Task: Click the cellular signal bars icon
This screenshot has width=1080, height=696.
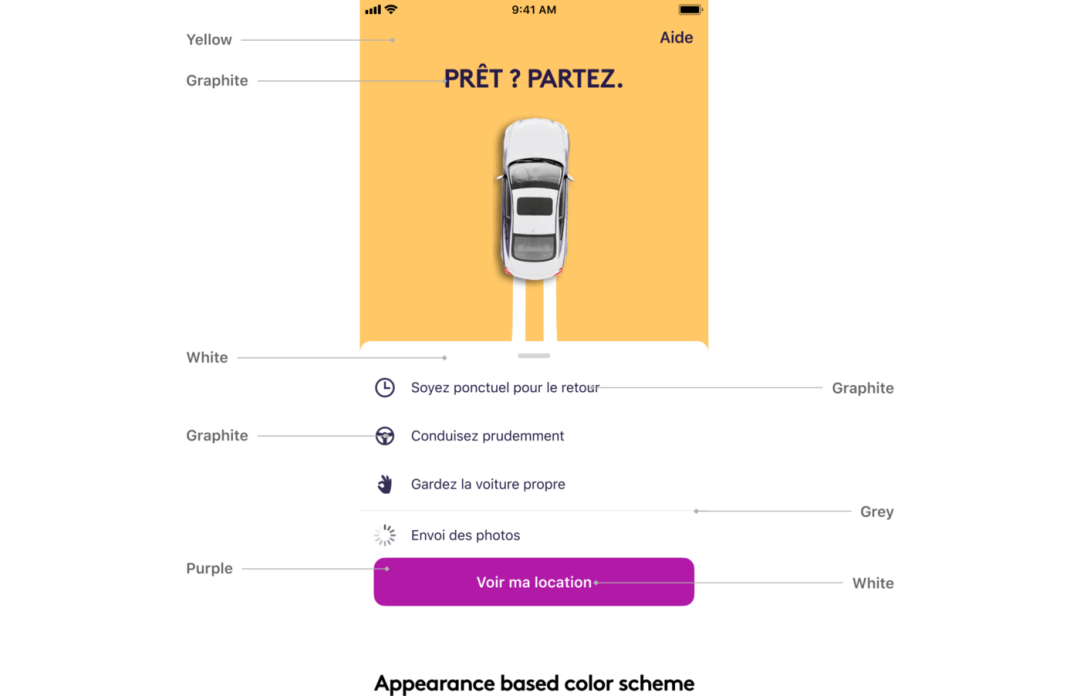Action: (373, 10)
